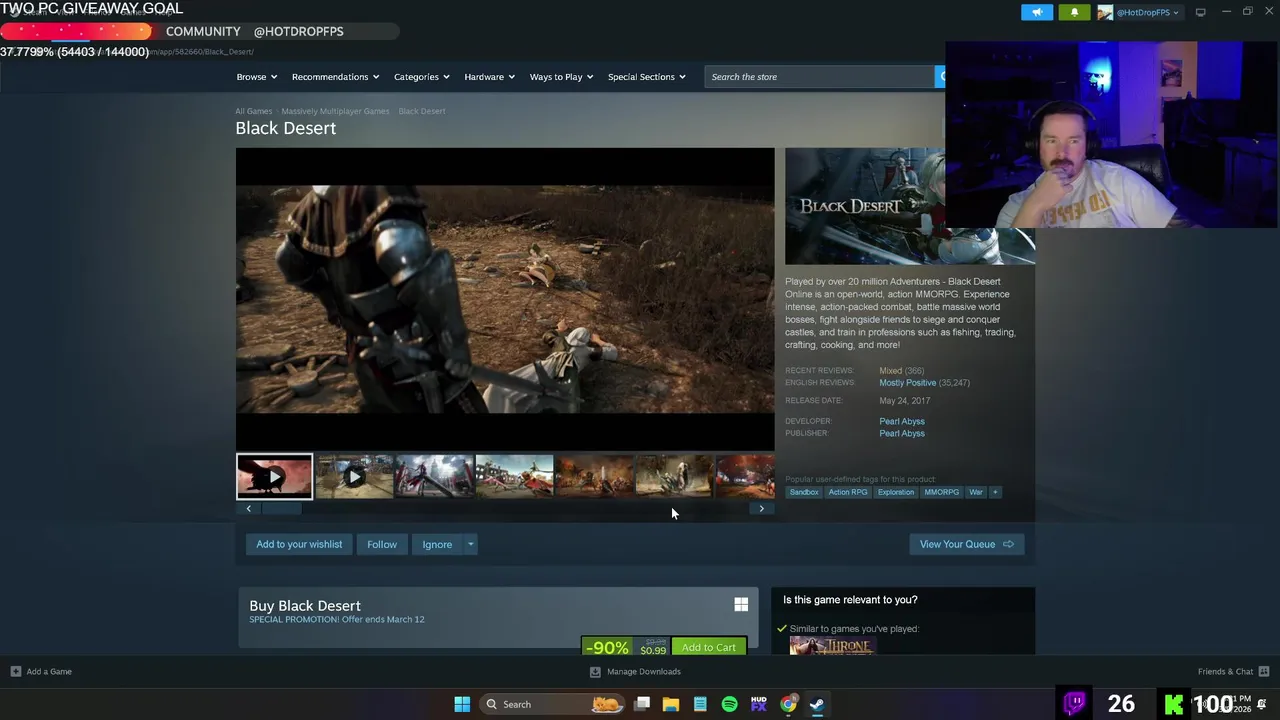Select the Action RPG tag
Viewport: 1280px width, 720px height.
click(848, 492)
